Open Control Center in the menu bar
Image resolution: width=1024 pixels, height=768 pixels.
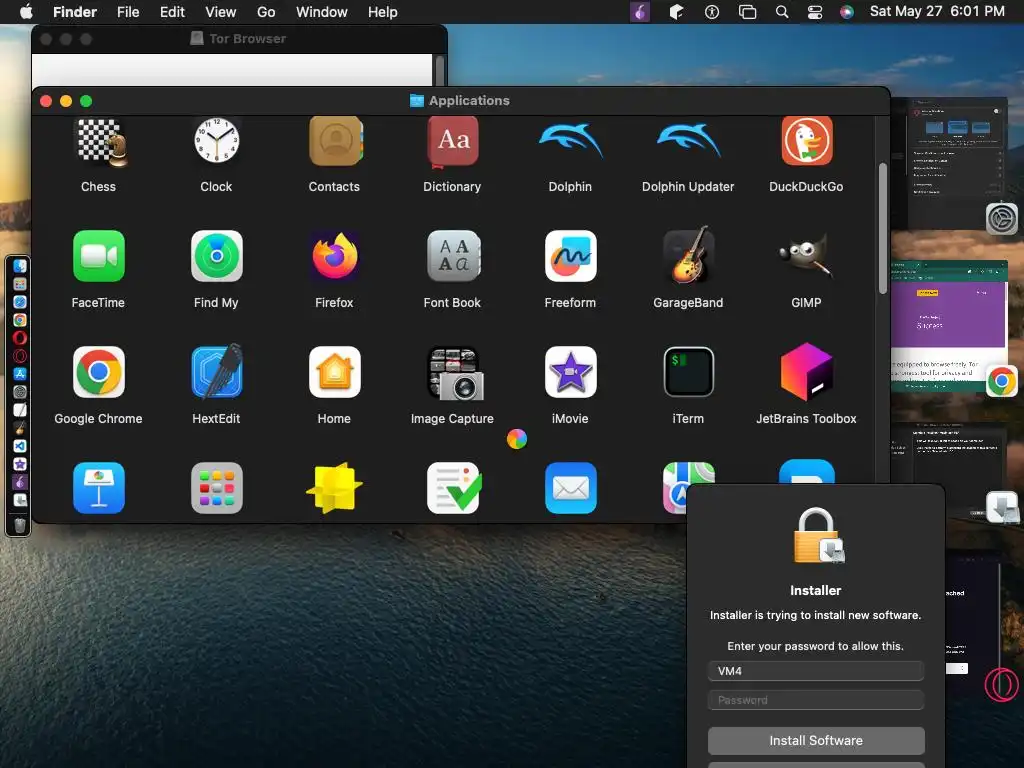[x=815, y=12]
